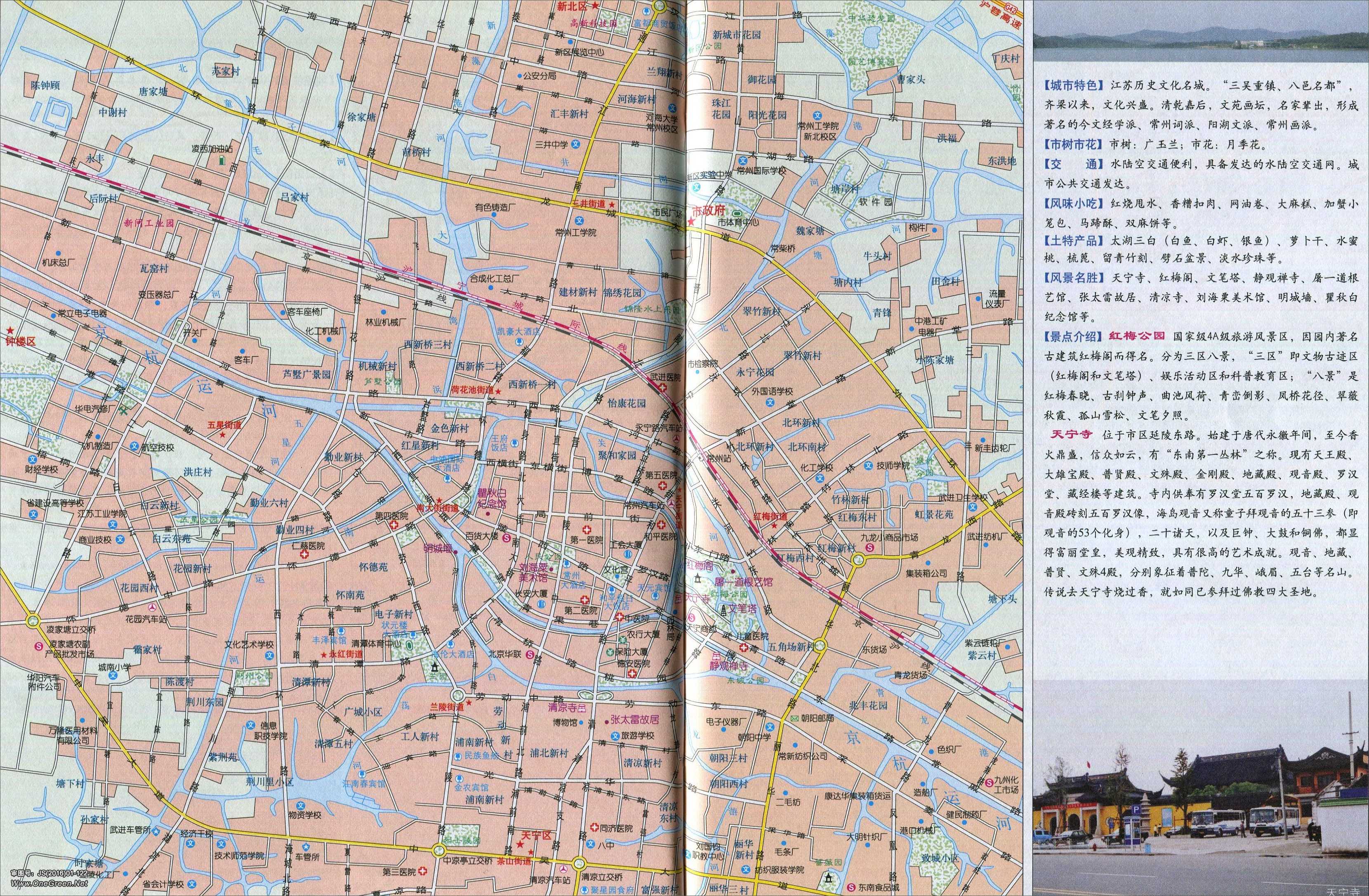Viewport: 1369px width, 896px height.
Task: Click the red star at 钟楼区
Action: click(x=10, y=331)
